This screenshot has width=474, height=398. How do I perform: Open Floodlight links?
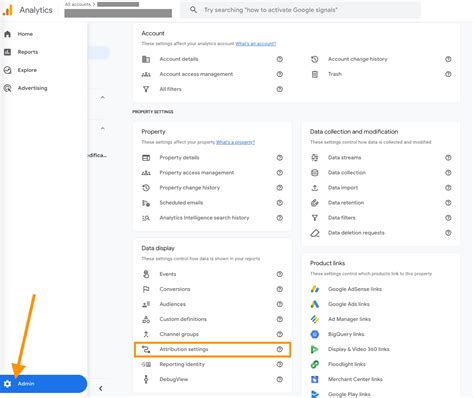tap(347, 364)
